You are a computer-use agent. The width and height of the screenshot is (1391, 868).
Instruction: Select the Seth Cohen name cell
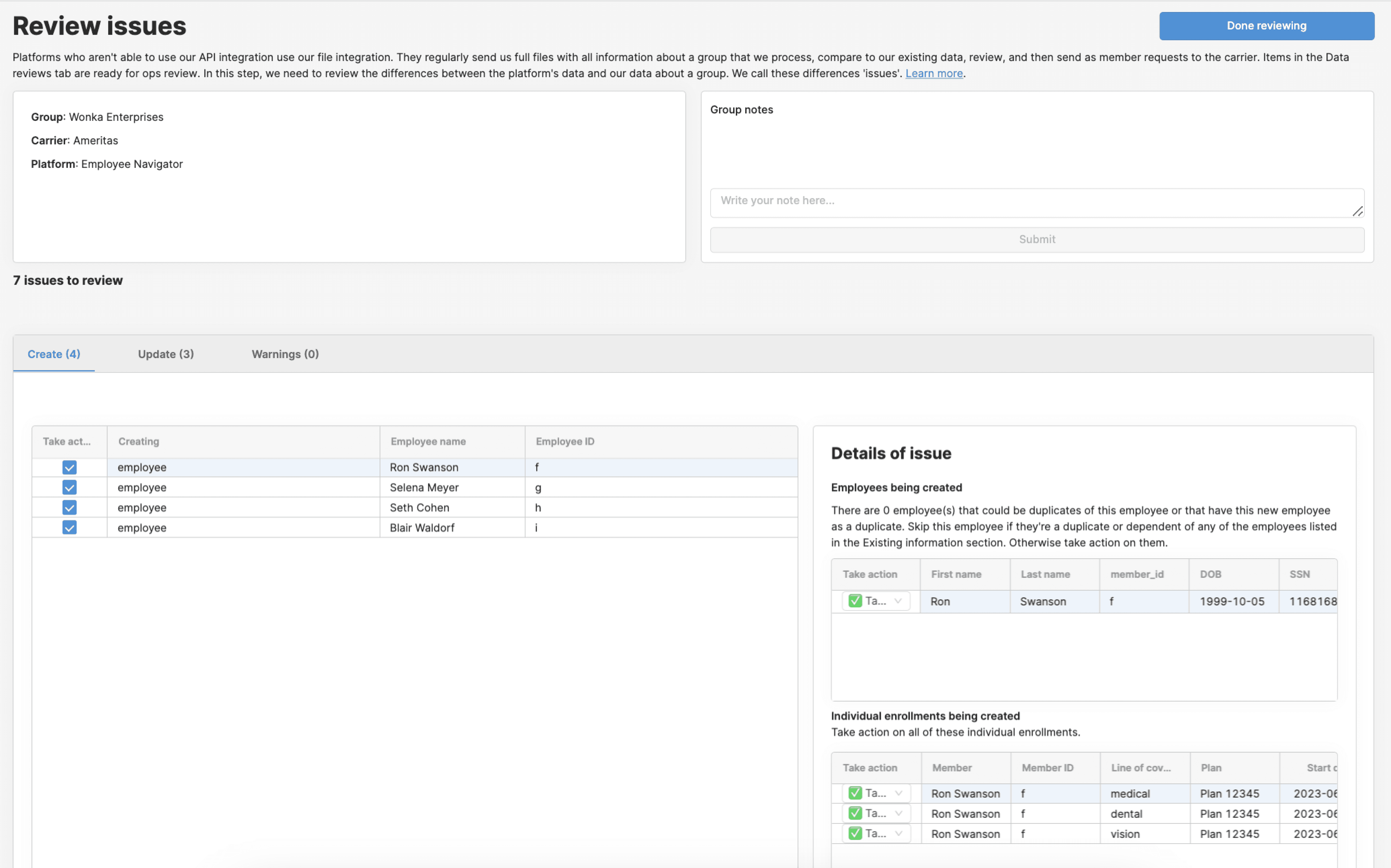pyautogui.click(x=452, y=508)
